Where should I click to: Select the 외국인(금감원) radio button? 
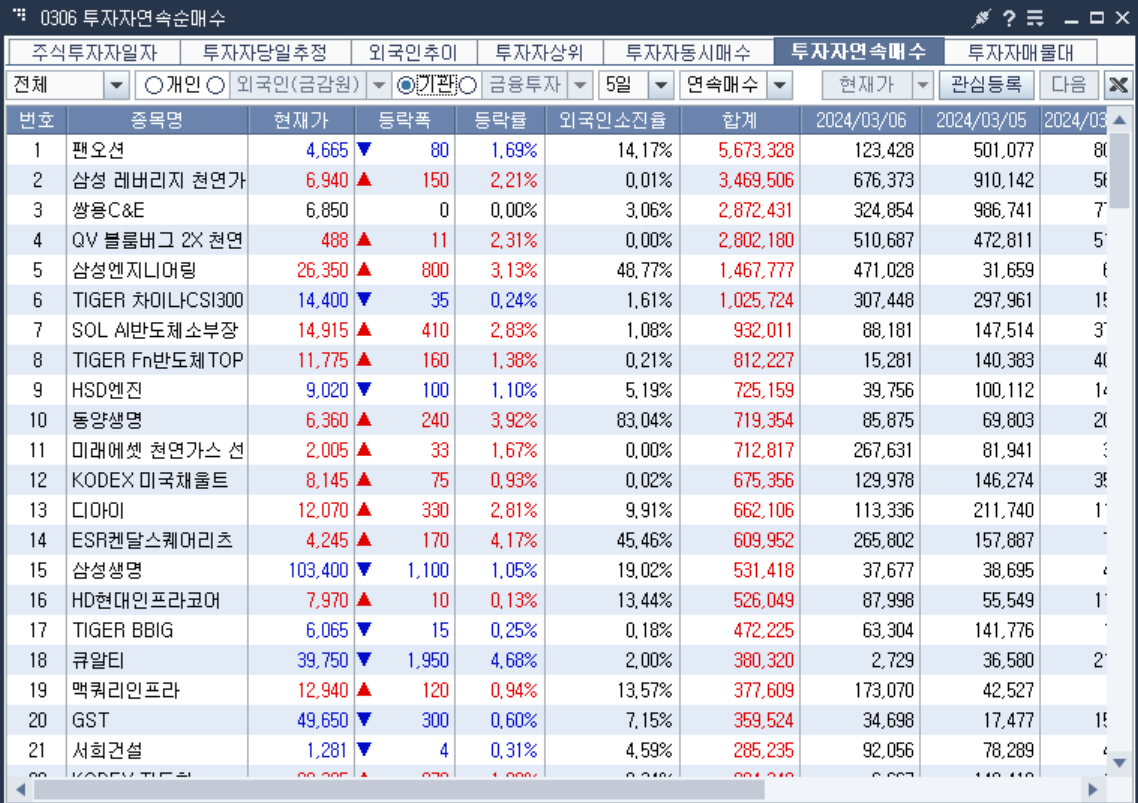click(x=216, y=86)
